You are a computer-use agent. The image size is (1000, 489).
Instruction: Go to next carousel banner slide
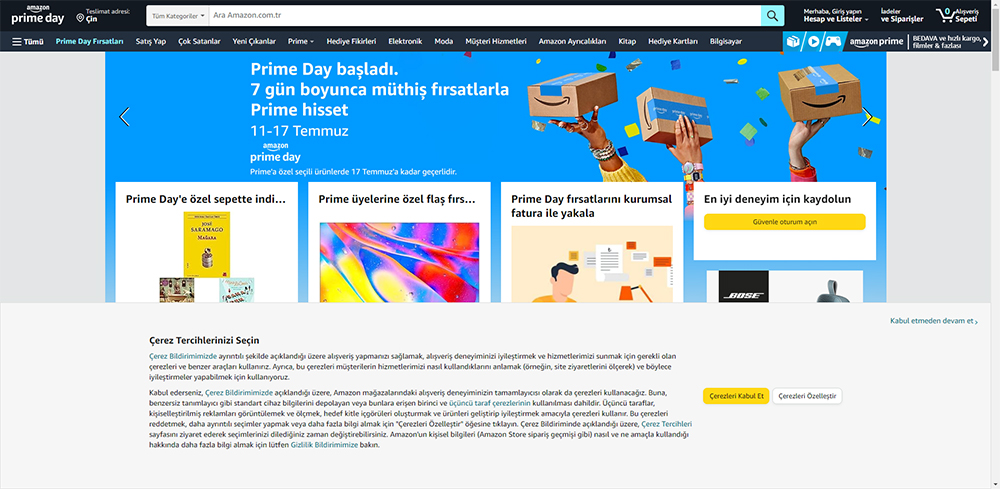pyautogui.click(x=867, y=117)
